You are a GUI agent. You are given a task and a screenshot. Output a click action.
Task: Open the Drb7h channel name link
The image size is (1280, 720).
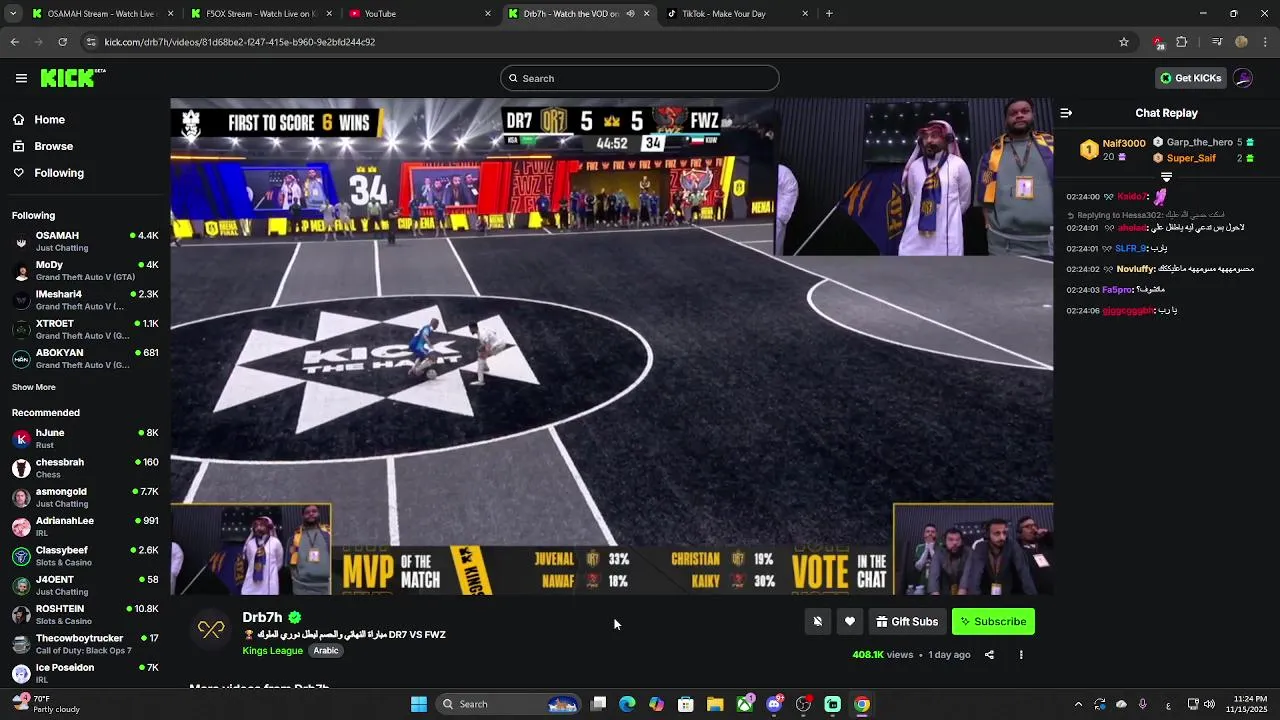pos(262,617)
